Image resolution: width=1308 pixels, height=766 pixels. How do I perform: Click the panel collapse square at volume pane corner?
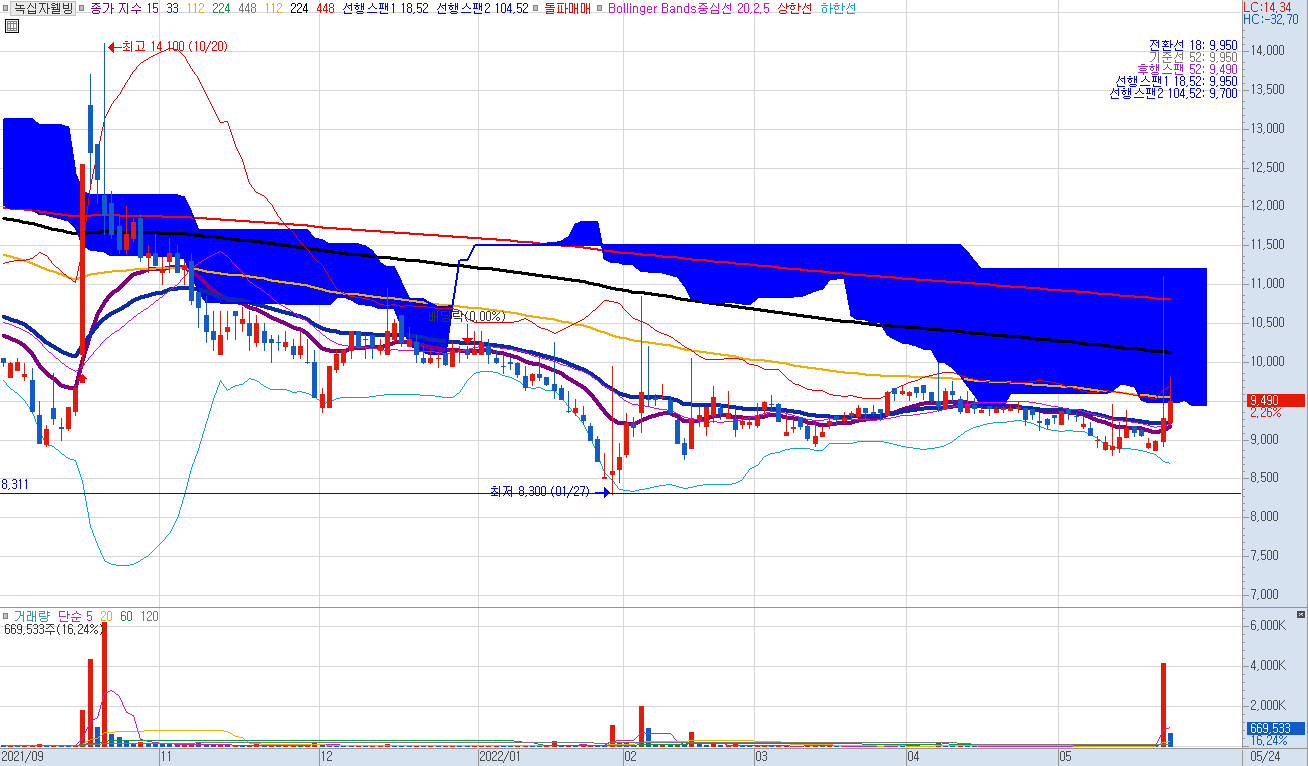coord(1301,612)
